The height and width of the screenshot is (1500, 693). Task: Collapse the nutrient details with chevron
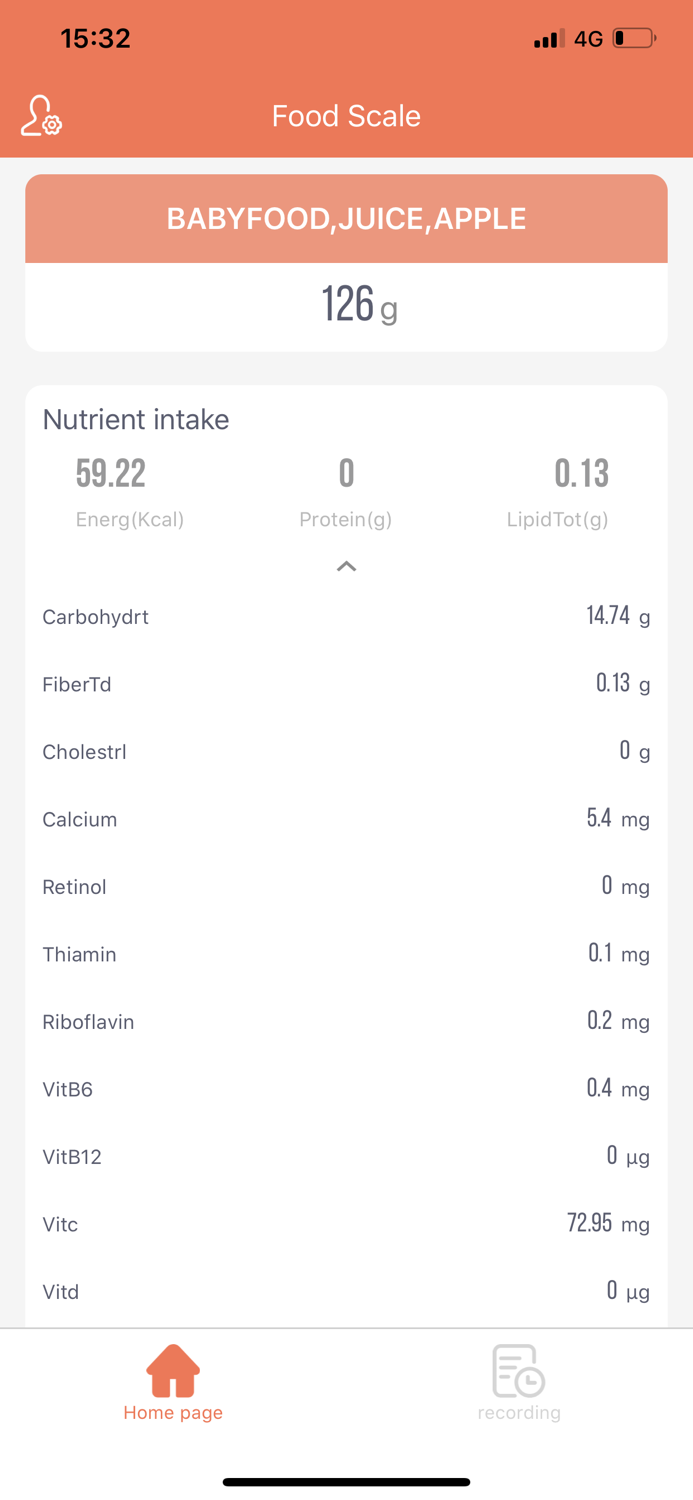(346, 566)
